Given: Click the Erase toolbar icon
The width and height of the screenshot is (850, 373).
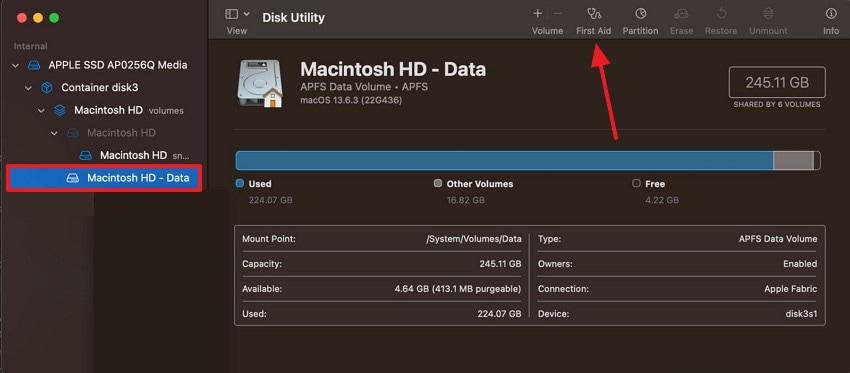Looking at the screenshot, I should click(681, 14).
